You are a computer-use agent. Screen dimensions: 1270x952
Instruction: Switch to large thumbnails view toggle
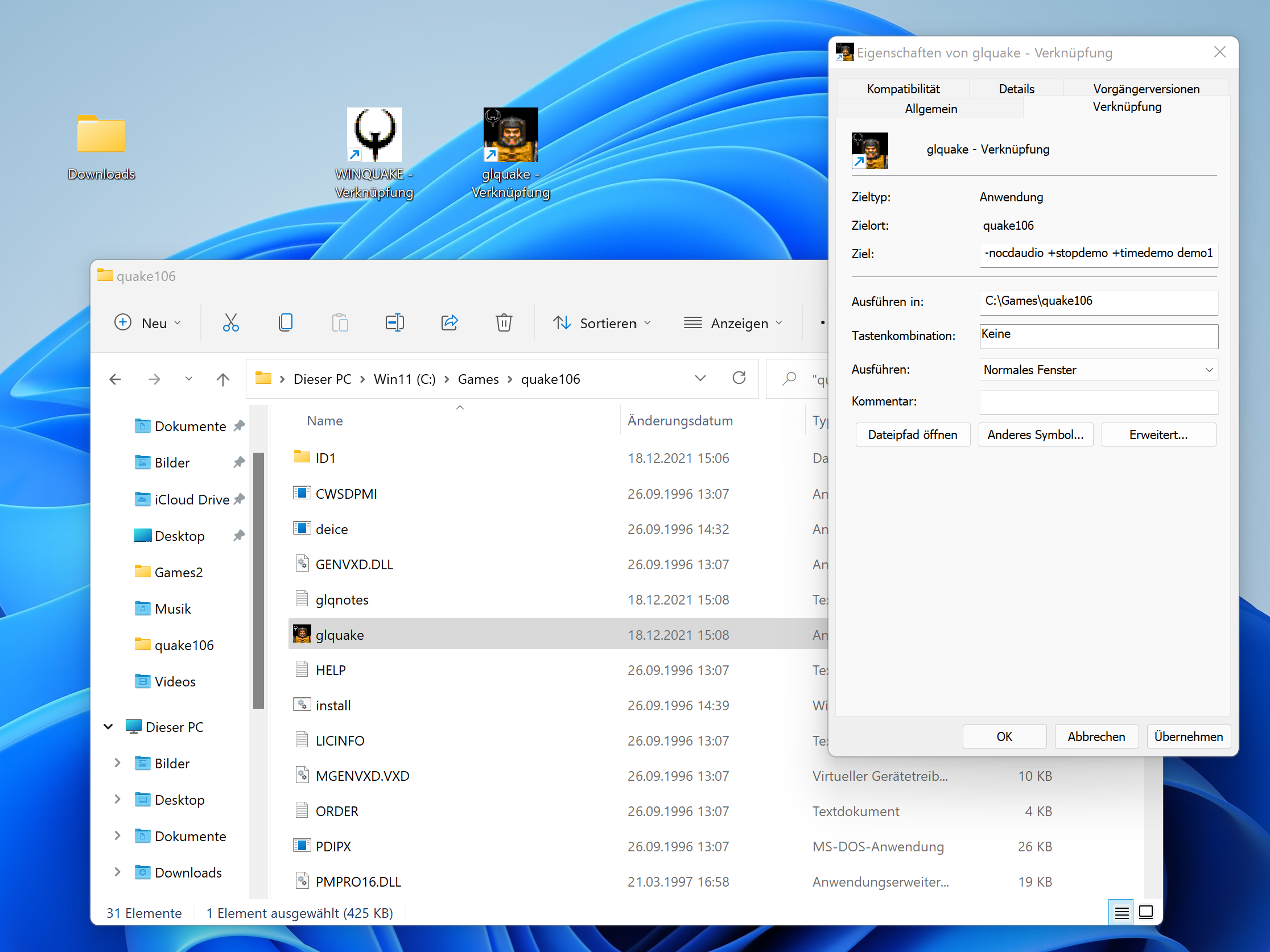pyautogui.click(x=1146, y=912)
